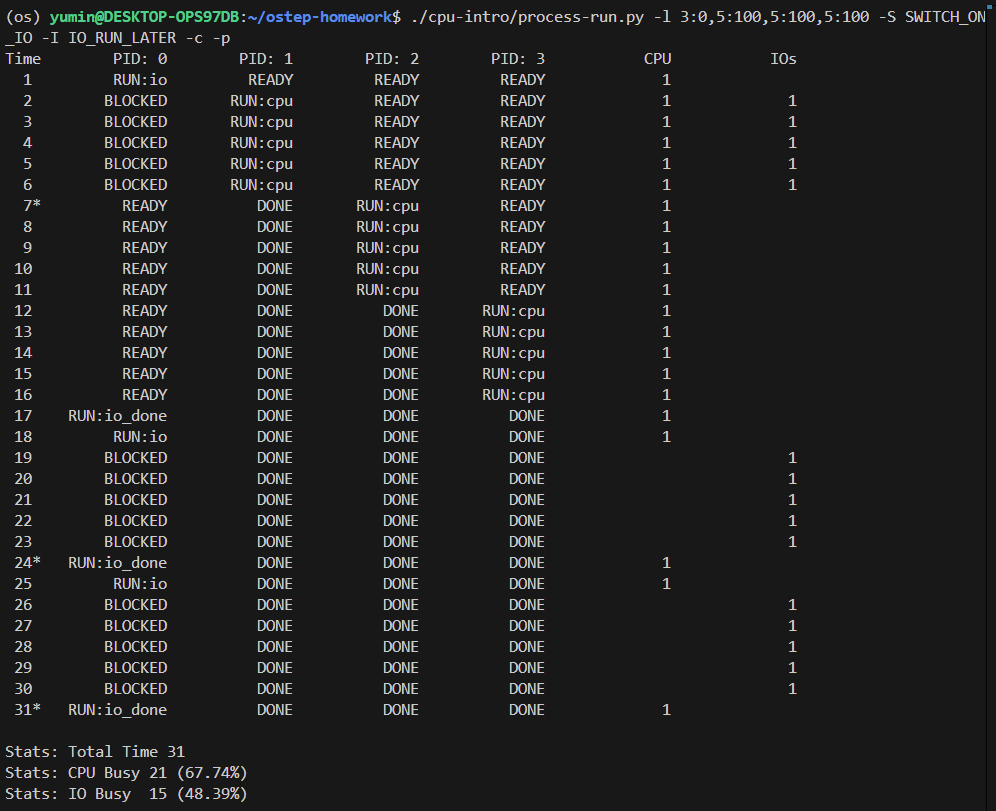The width and height of the screenshot is (996, 811).
Task: Click READY for PID 0 at time 16
Action: pos(144,395)
